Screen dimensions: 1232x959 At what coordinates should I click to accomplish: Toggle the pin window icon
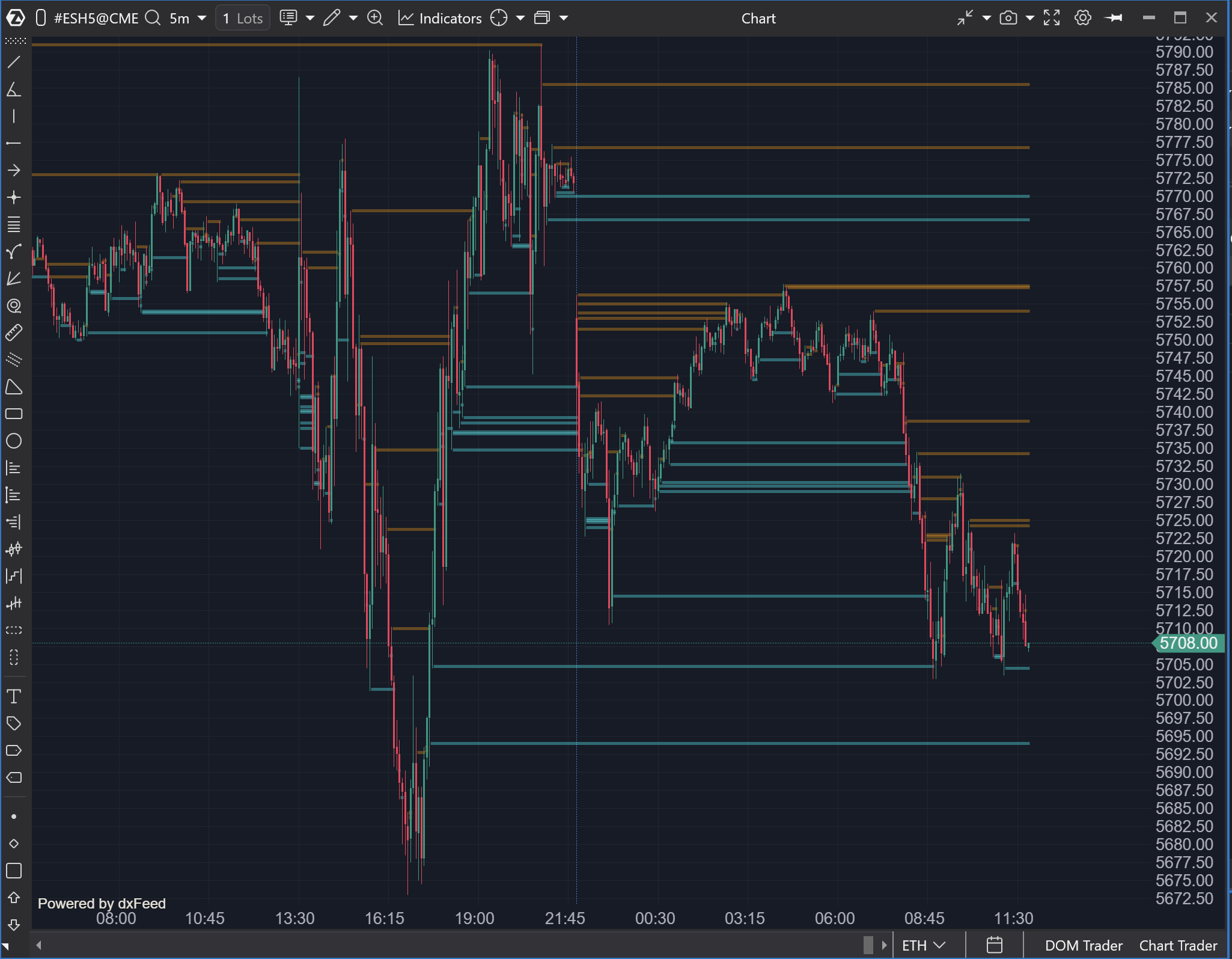(x=1114, y=18)
